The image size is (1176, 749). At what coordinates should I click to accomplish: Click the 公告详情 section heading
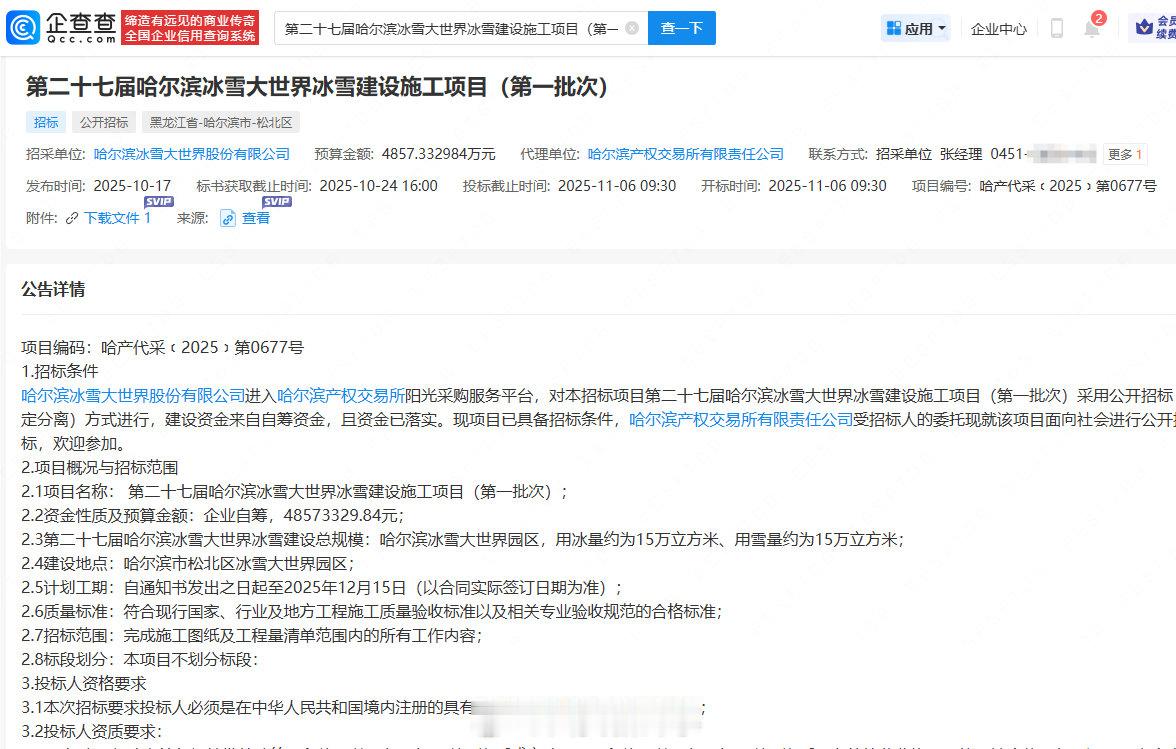[53, 289]
